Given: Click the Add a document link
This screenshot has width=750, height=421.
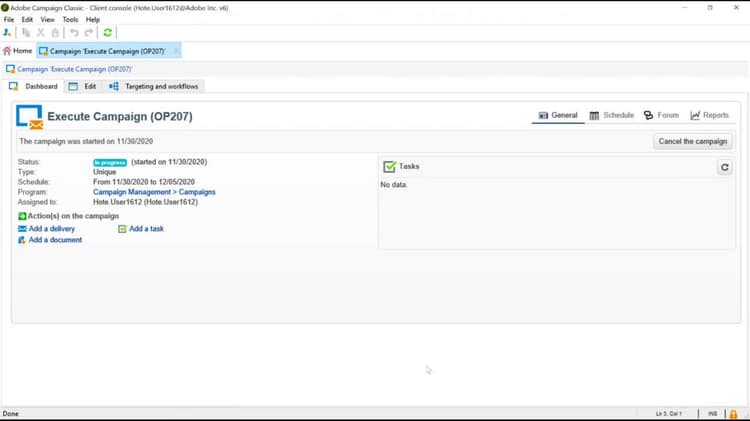Looking at the screenshot, I should coord(55,240).
